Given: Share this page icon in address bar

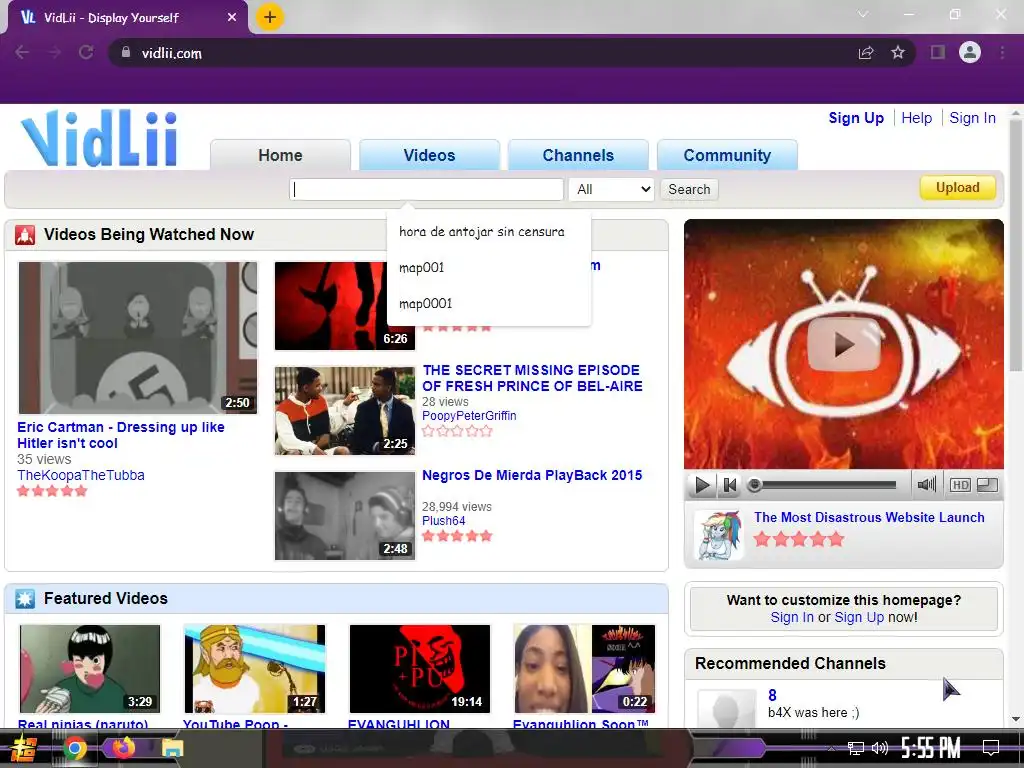Looking at the screenshot, I should (866, 52).
